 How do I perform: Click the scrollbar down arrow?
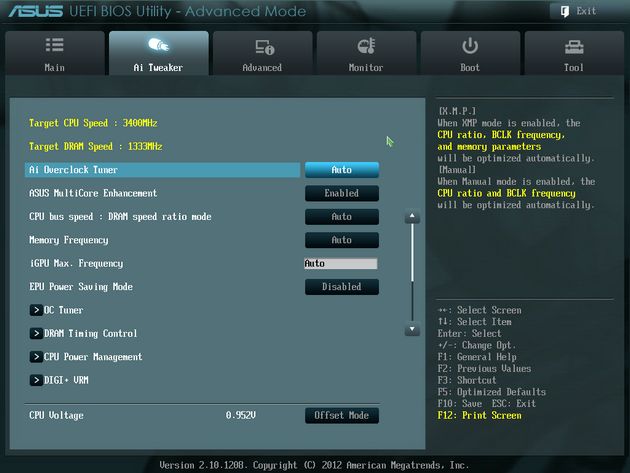(412, 329)
